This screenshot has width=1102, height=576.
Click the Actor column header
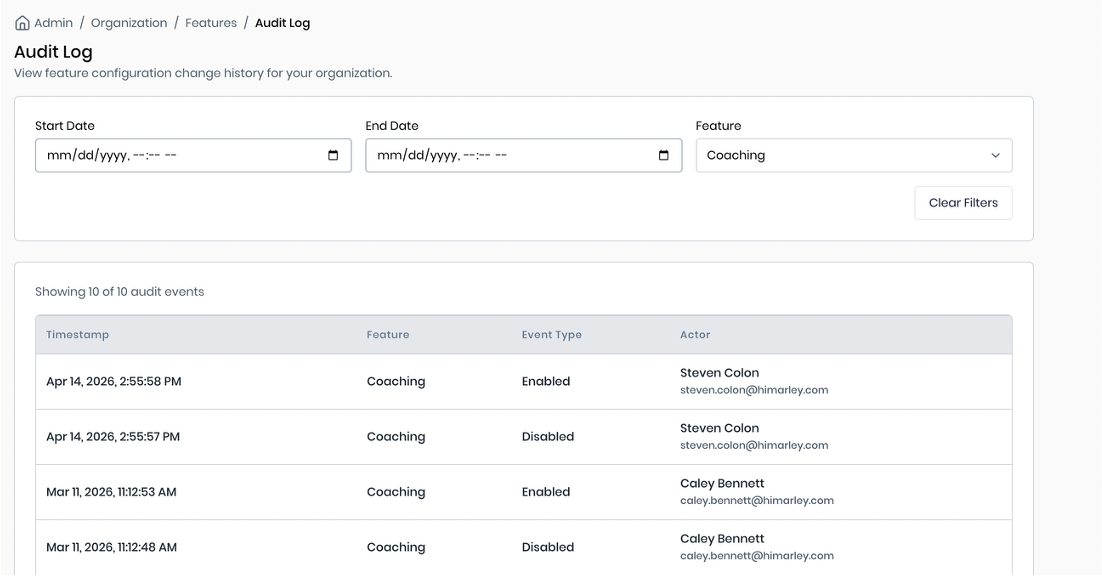695,335
